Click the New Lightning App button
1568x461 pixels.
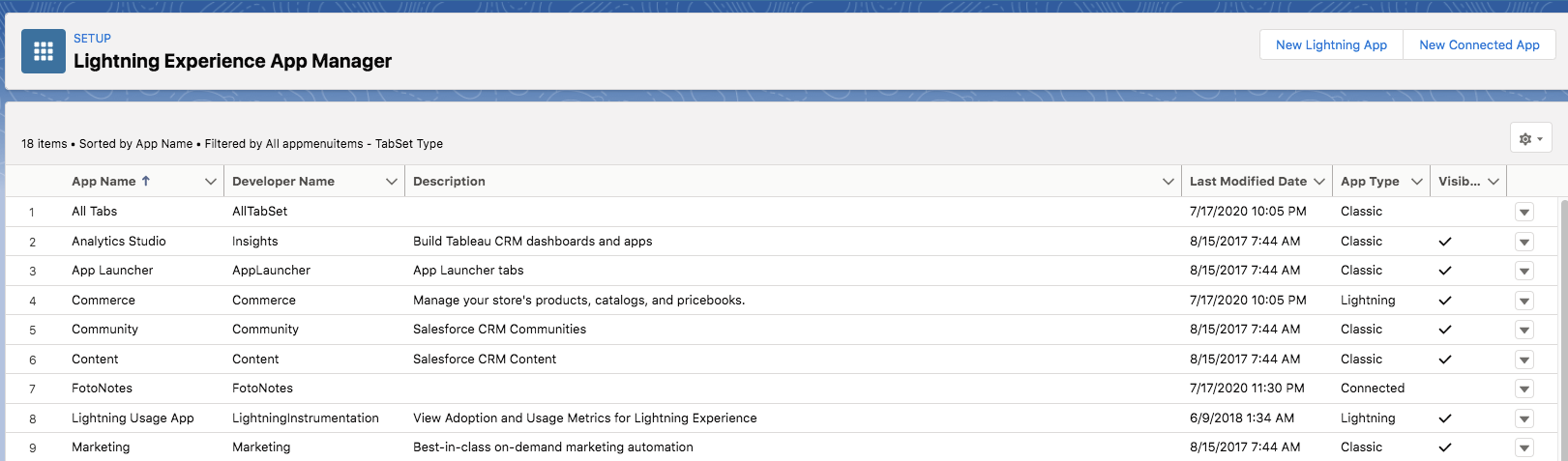1331,44
